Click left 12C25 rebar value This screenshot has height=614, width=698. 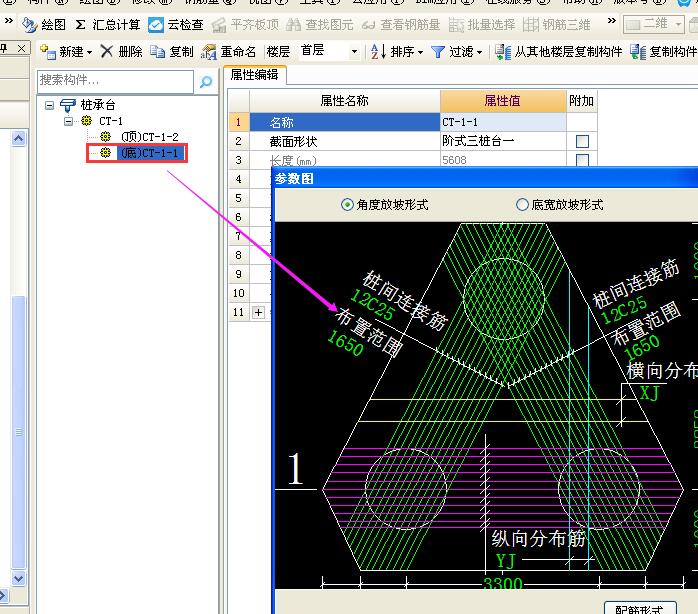pos(372,305)
